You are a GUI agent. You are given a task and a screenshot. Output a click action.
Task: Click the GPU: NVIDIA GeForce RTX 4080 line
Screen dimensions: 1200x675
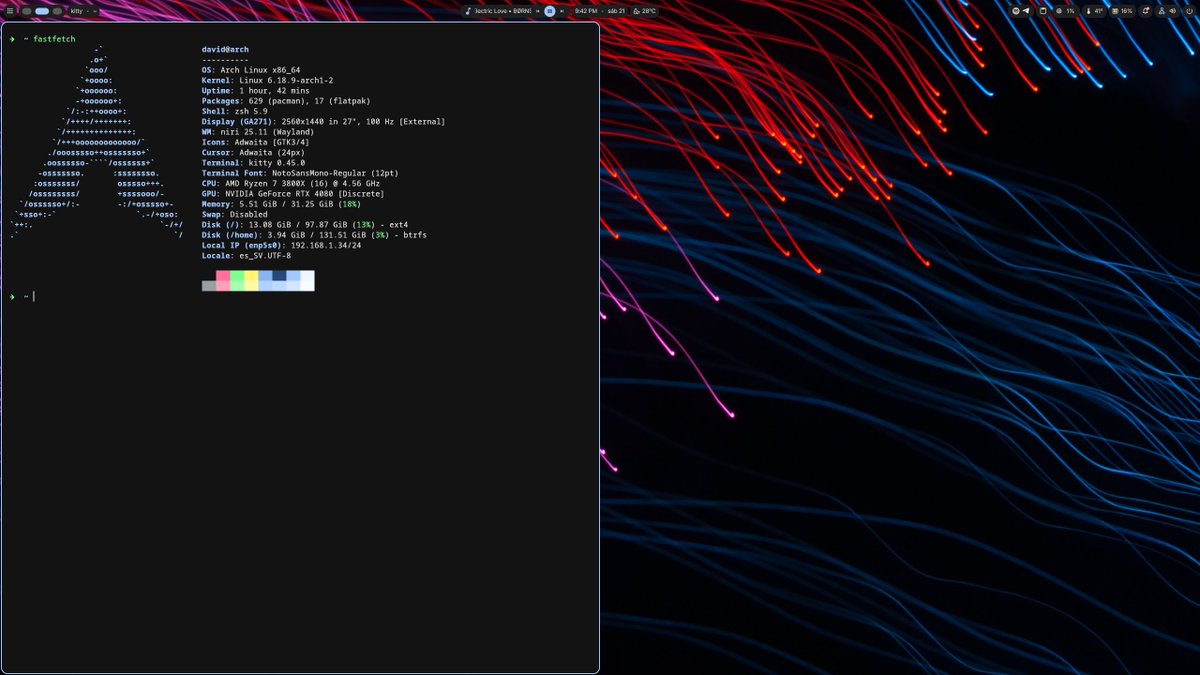point(293,193)
